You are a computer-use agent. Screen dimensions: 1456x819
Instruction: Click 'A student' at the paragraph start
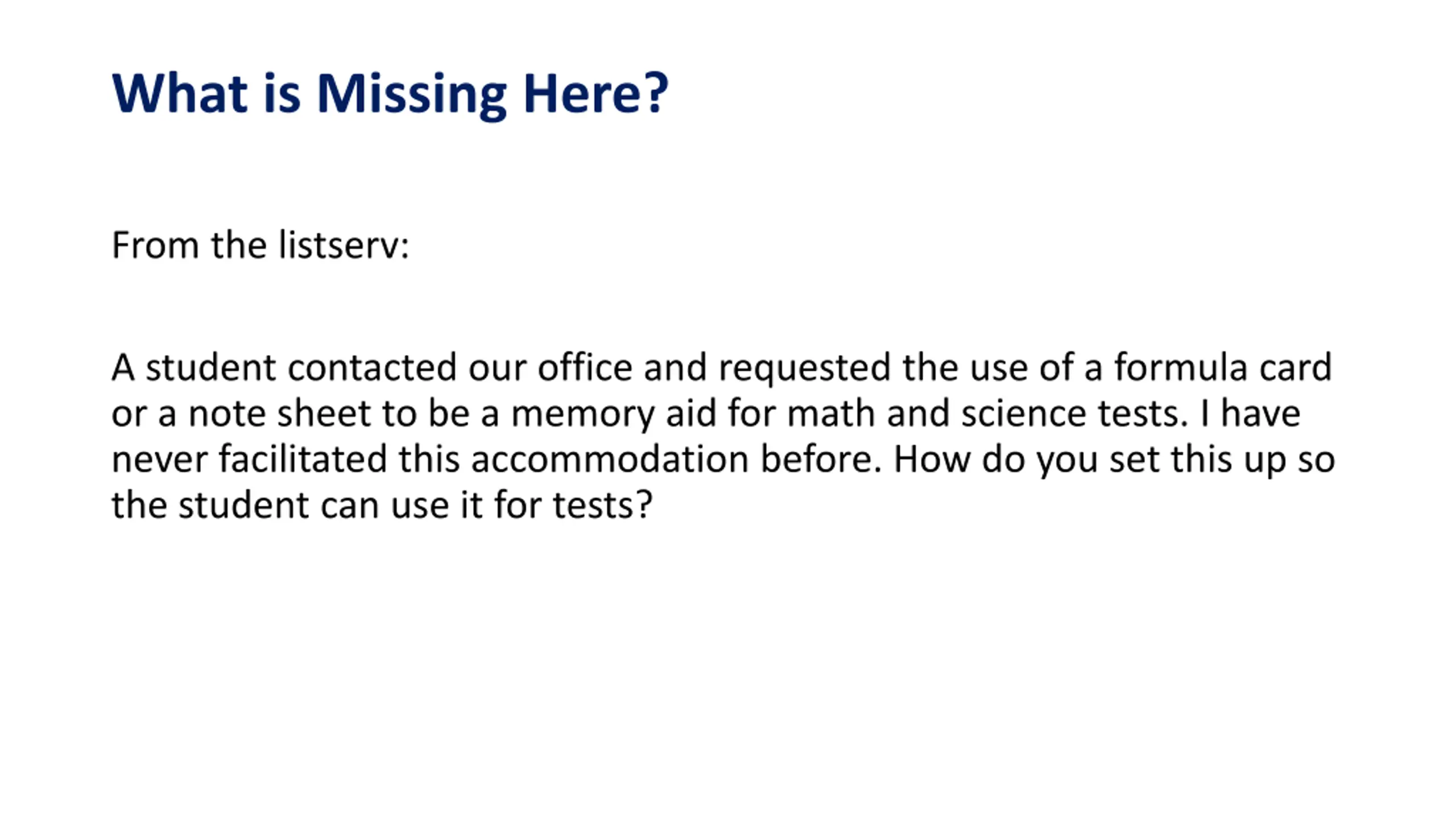[194, 367]
